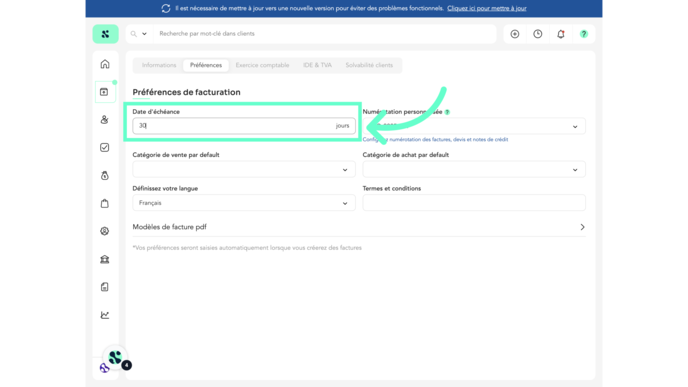Click the money bag sidebar icon

(x=104, y=176)
